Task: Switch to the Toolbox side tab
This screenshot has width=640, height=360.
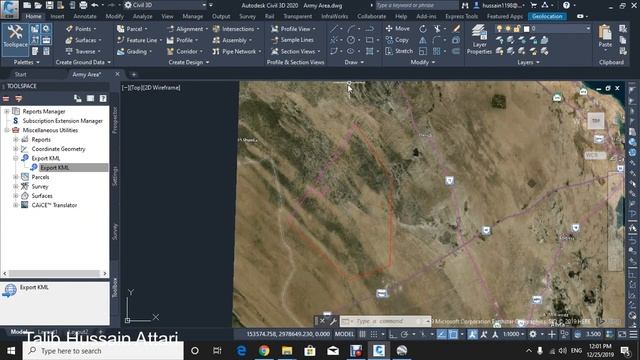Action: tap(115, 287)
